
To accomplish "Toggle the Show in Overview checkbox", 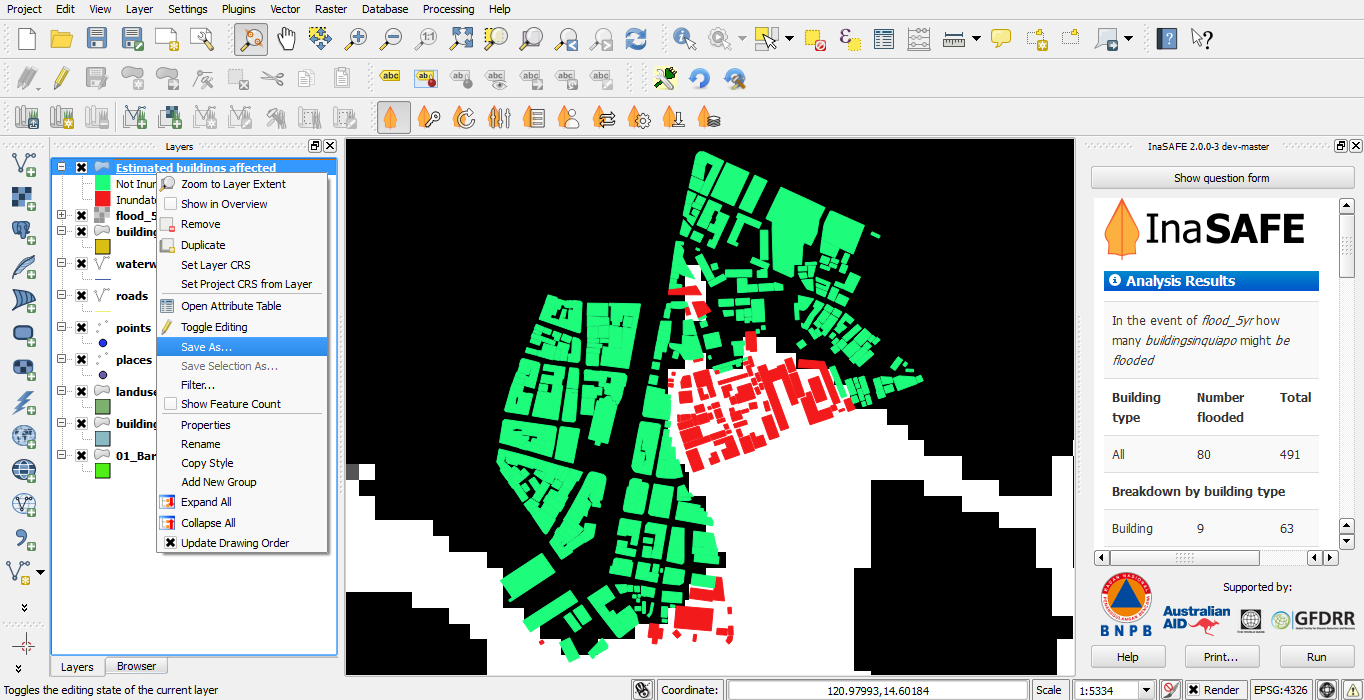I will point(170,204).
